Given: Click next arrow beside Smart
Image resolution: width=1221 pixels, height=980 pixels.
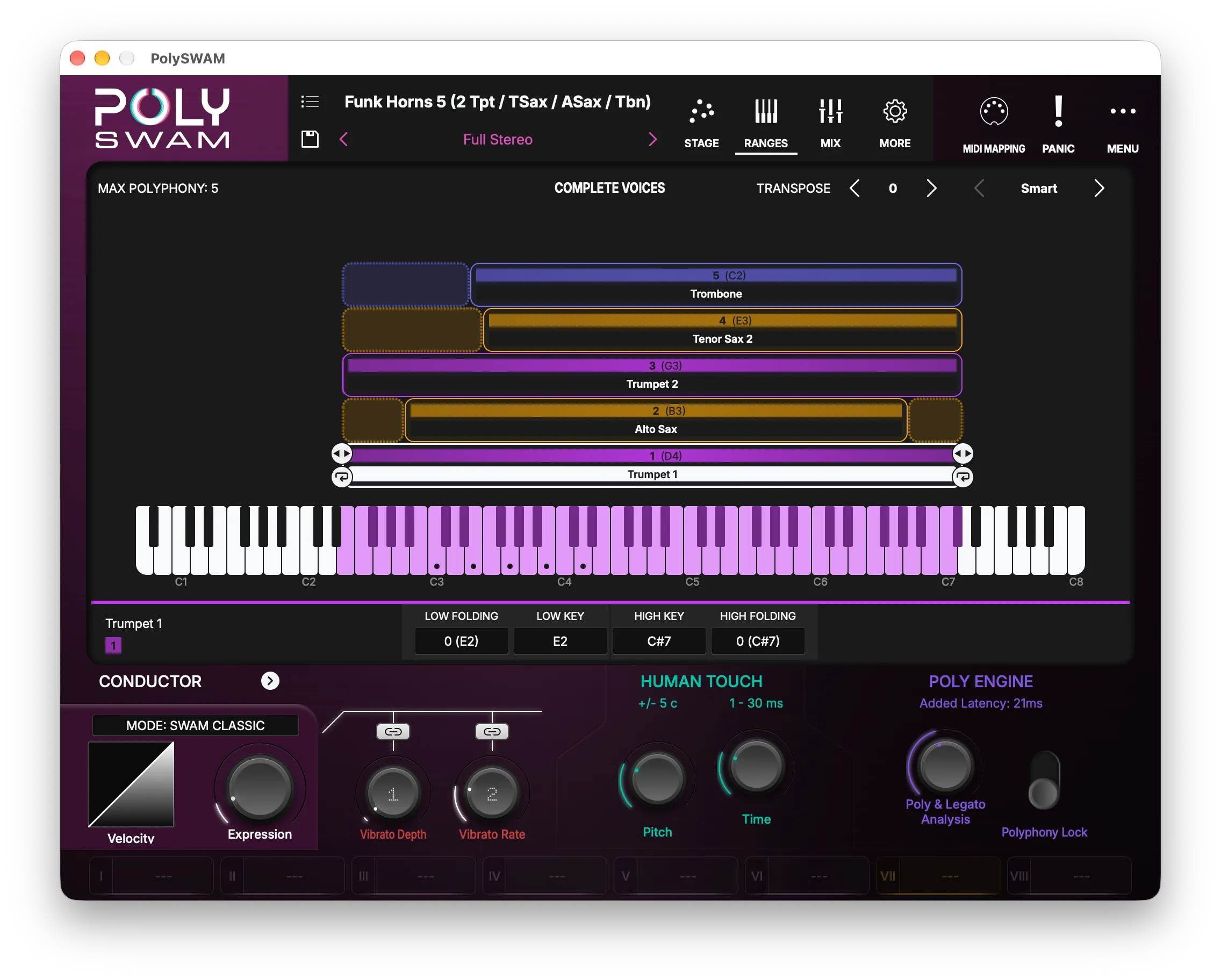Looking at the screenshot, I should tap(1098, 188).
